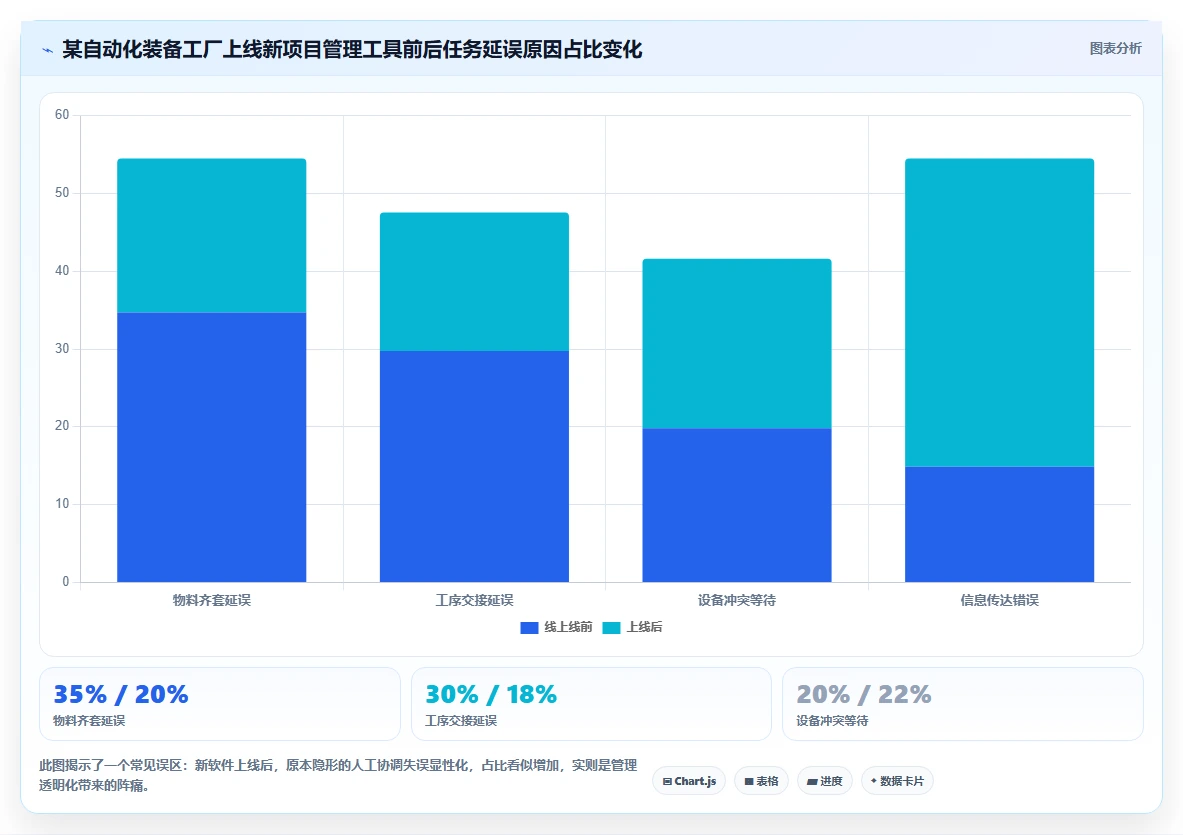Click the y-axis tick label 60
This screenshot has height=835, width=1183.
coord(62,115)
